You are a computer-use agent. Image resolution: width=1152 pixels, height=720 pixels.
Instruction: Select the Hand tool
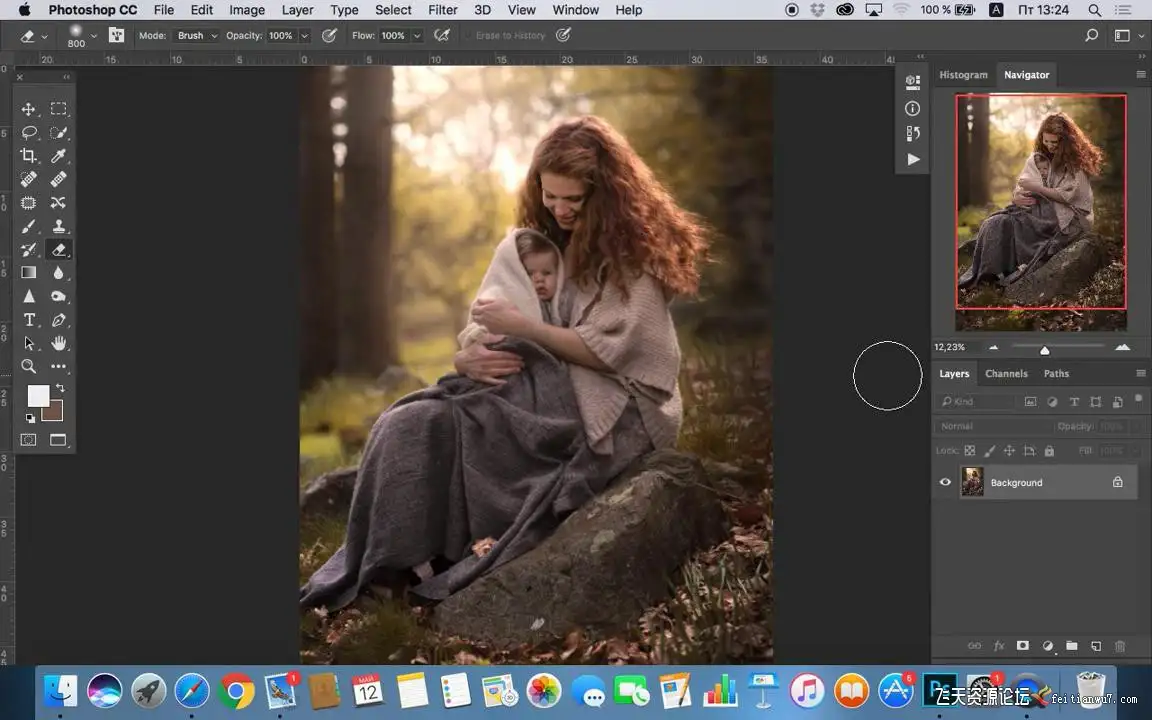[x=59, y=343]
